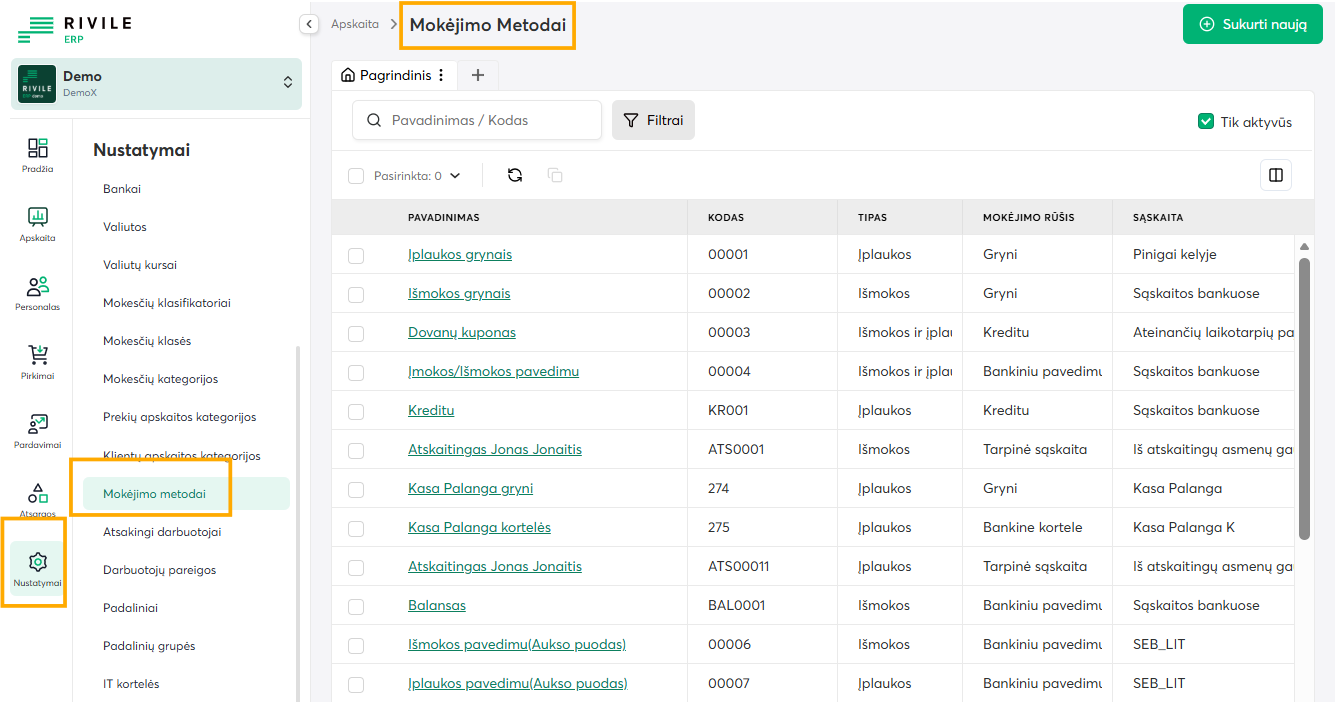Collapse the sidebar with the chevron button

309,24
